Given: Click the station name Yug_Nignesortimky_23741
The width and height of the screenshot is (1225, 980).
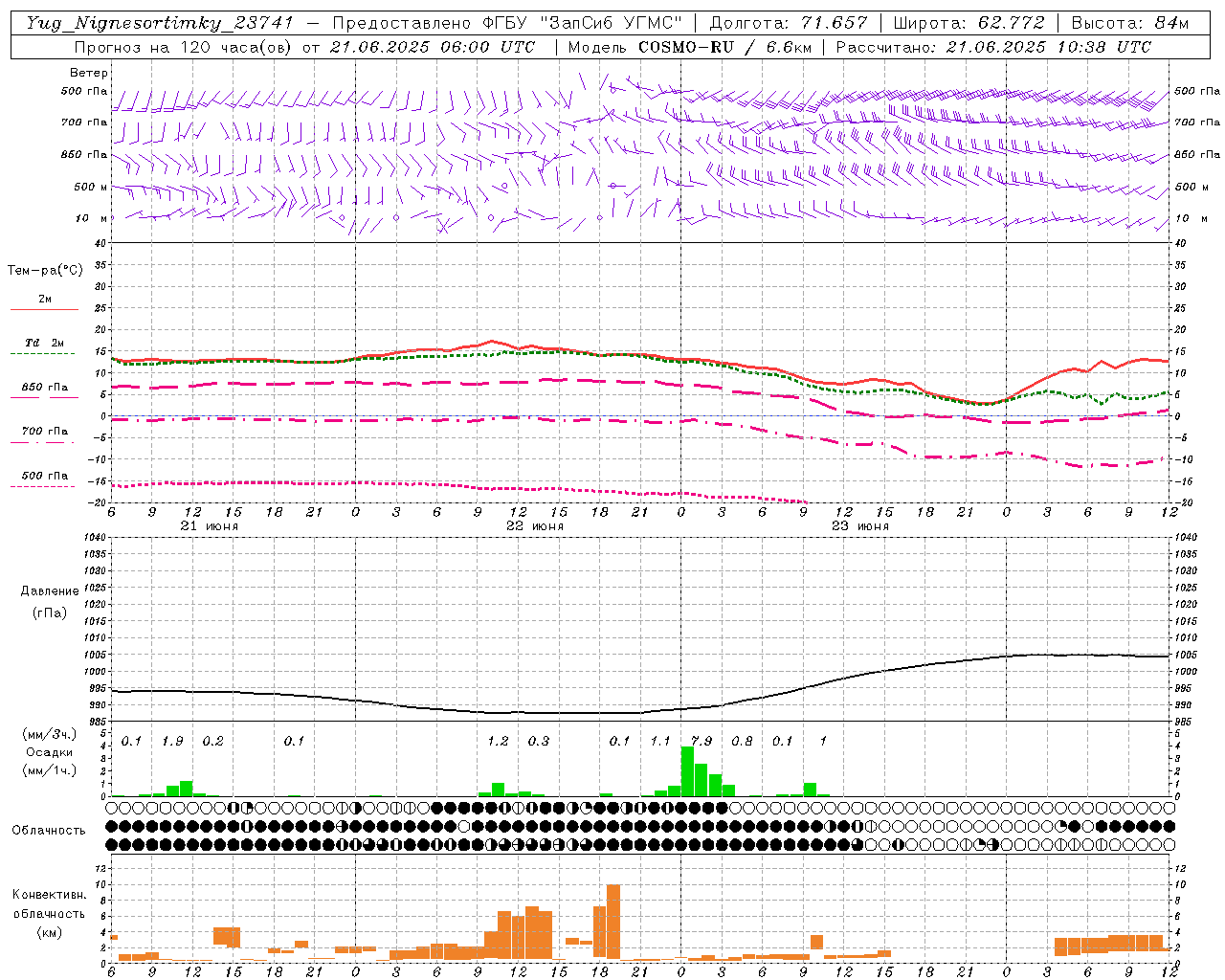Looking at the screenshot, I should tap(160, 23).
